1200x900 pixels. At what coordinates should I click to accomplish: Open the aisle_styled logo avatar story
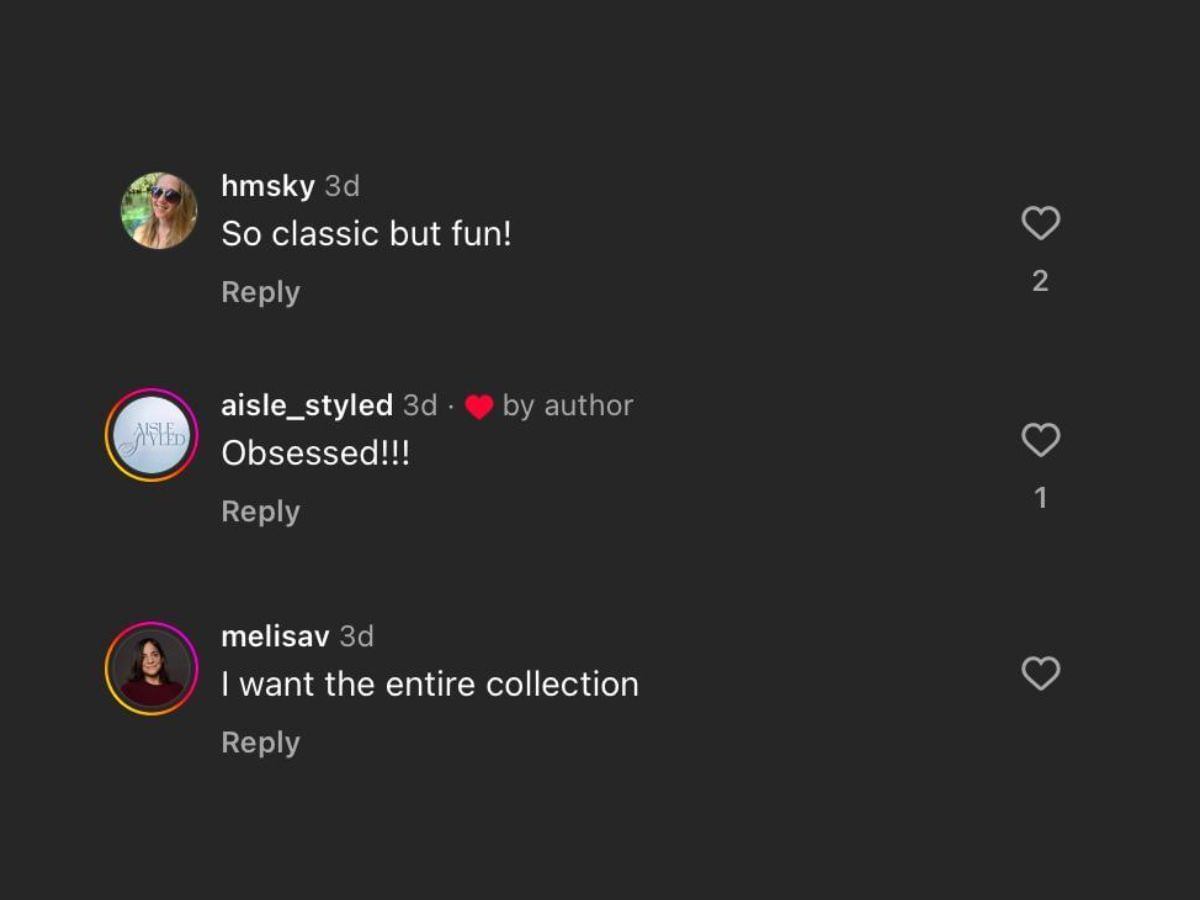click(x=151, y=435)
